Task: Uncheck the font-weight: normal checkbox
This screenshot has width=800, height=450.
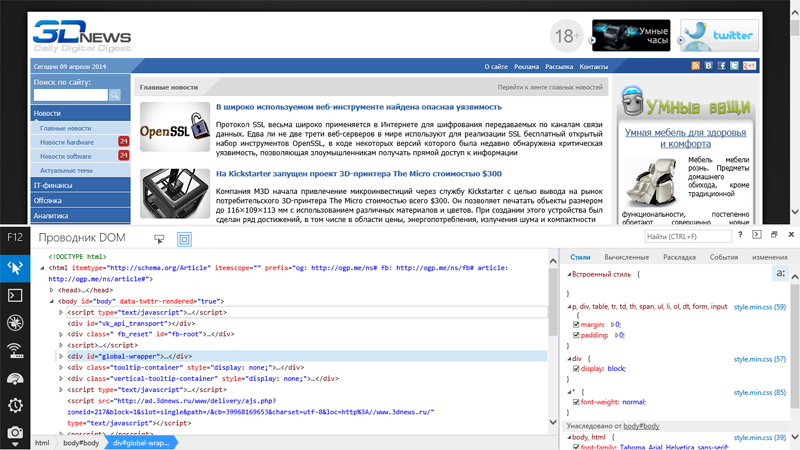Action: pyautogui.click(x=576, y=402)
